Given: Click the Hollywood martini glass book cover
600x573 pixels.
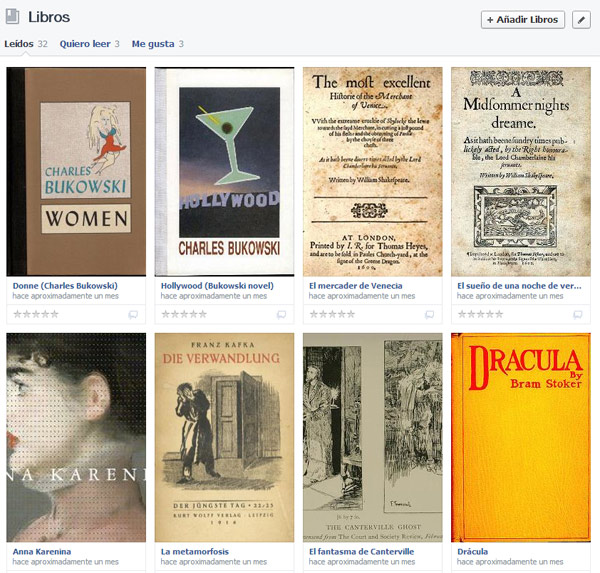Looking at the screenshot, I should (x=224, y=171).
